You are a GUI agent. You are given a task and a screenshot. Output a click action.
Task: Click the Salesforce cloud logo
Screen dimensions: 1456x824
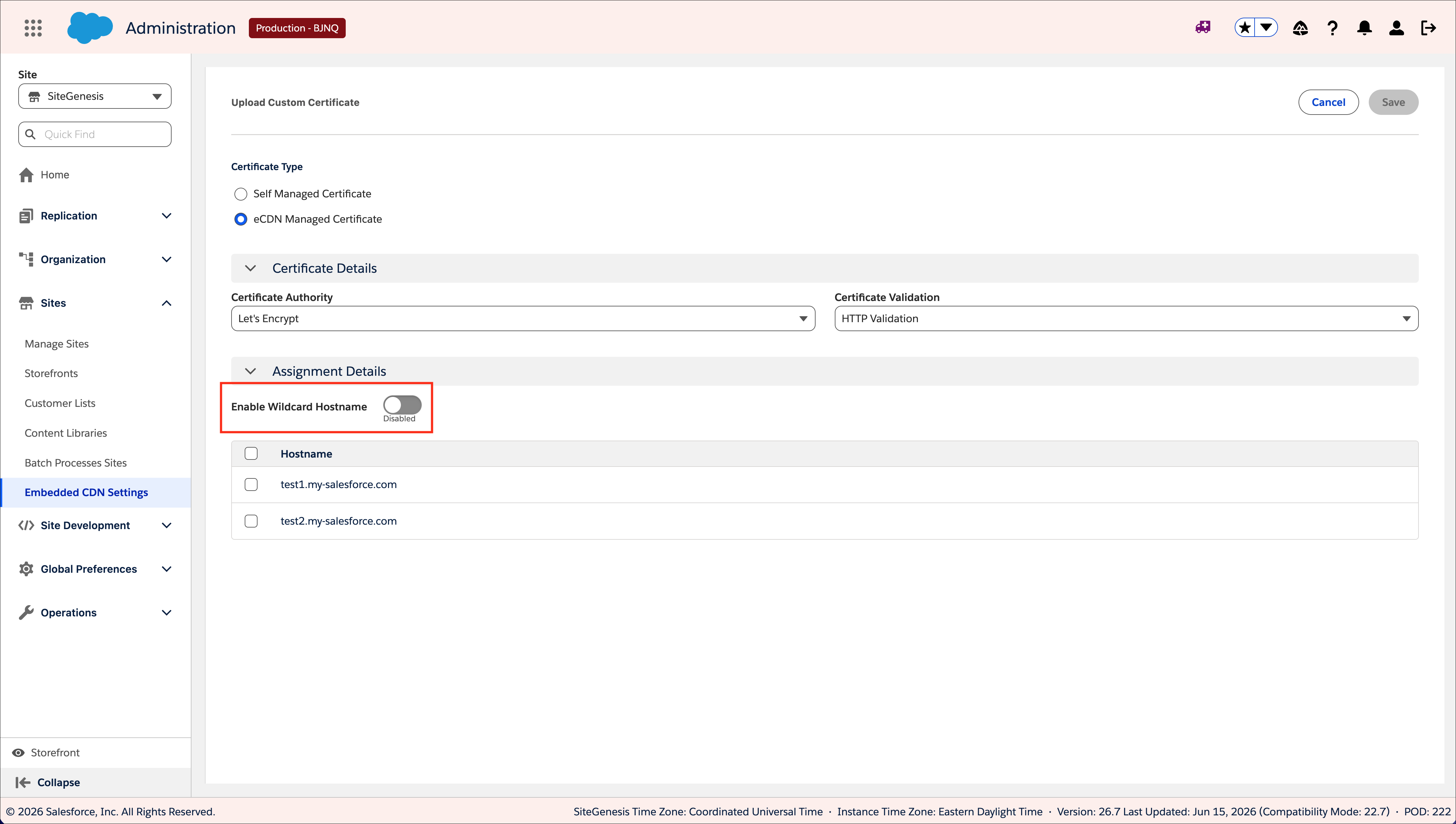point(89,28)
